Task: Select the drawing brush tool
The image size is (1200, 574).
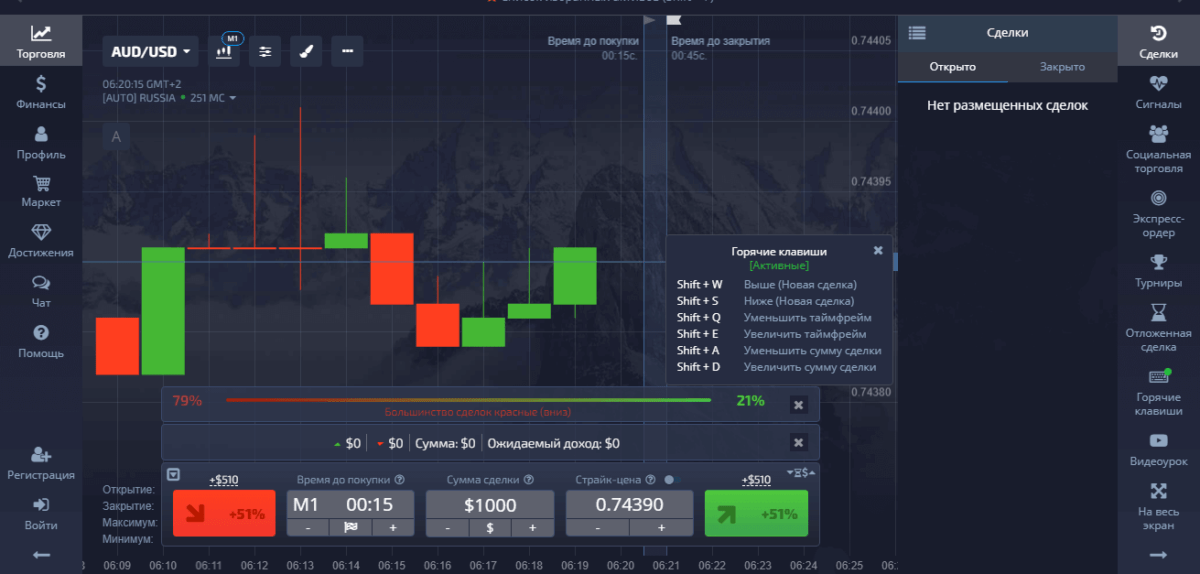Action: pyautogui.click(x=306, y=51)
